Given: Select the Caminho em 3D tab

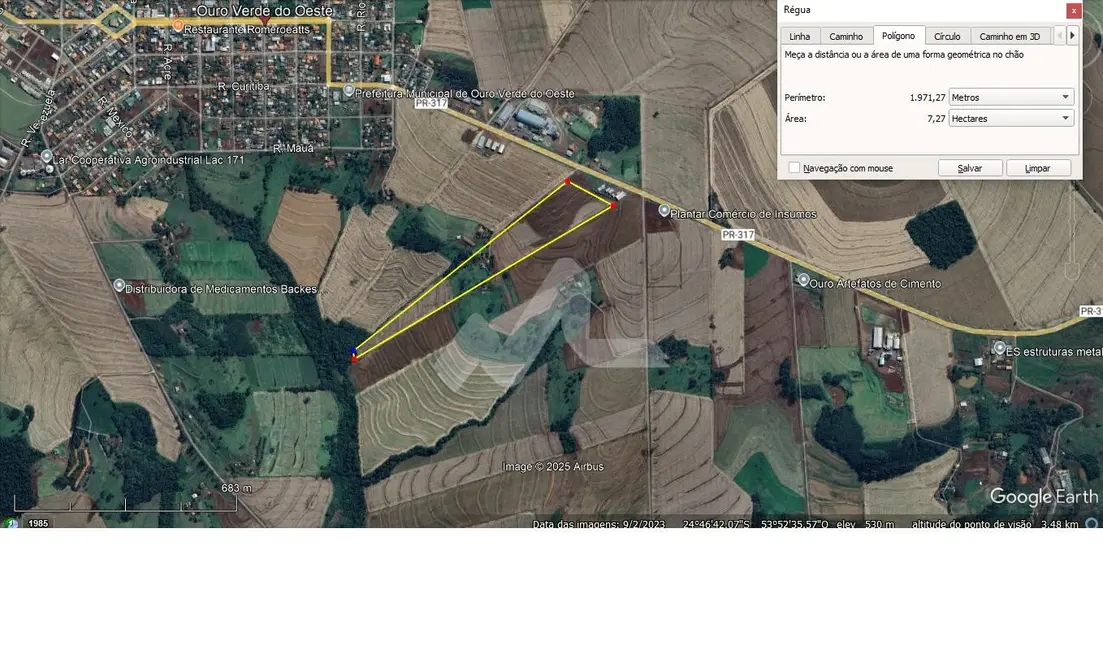Looking at the screenshot, I should [1009, 36].
